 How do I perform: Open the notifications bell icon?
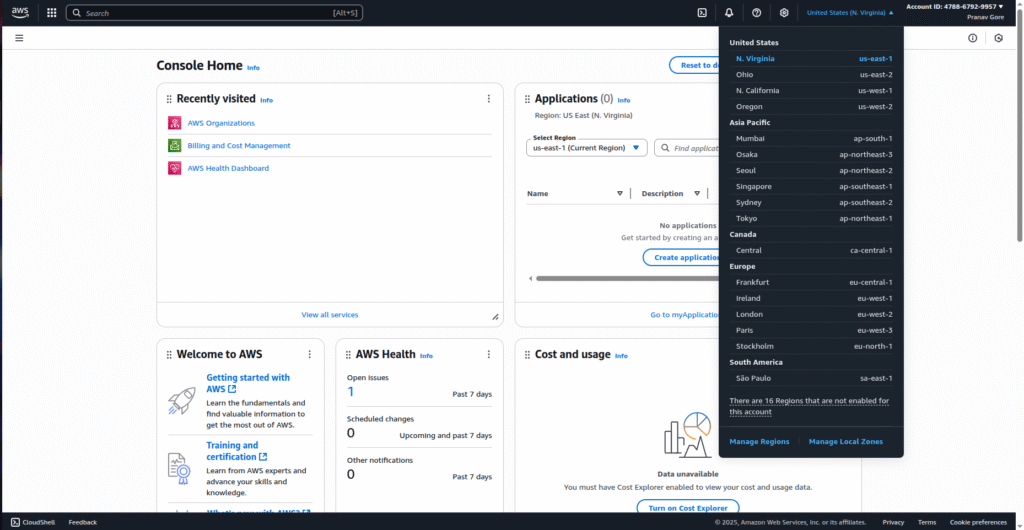pos(729,12)
